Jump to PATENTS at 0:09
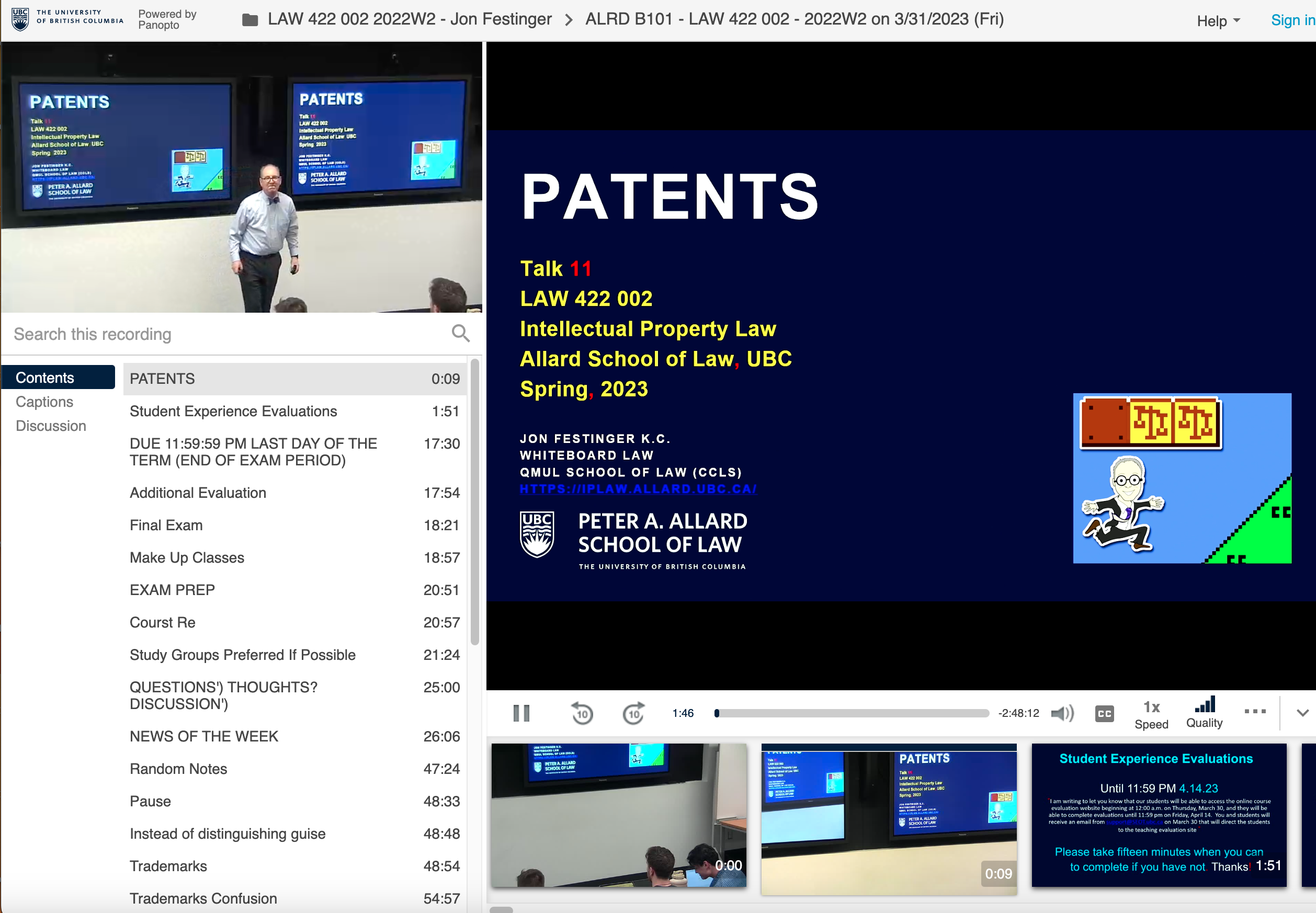1316x913 pixels. click(x=294, y=379)
